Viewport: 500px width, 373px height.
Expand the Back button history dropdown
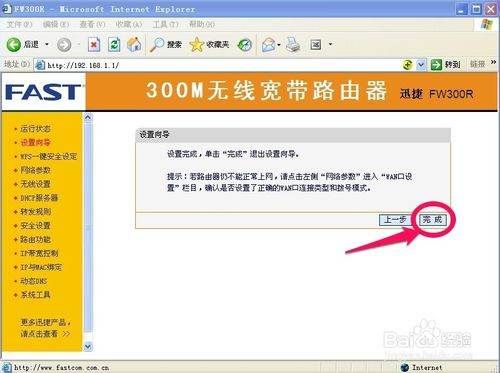[47, 44]
